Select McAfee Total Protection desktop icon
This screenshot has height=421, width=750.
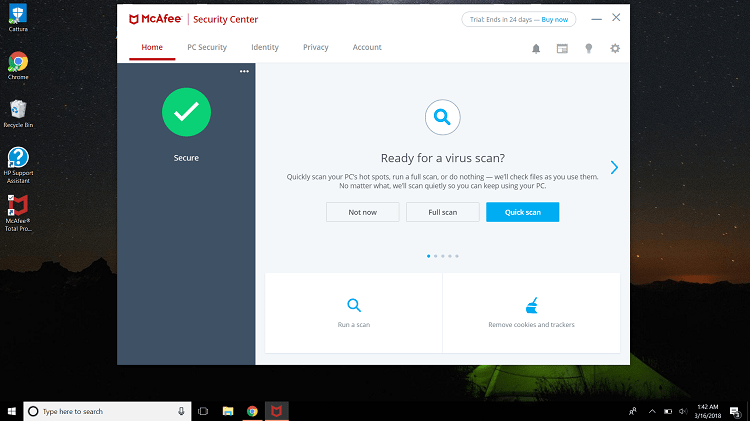click(x=18, y=213)
